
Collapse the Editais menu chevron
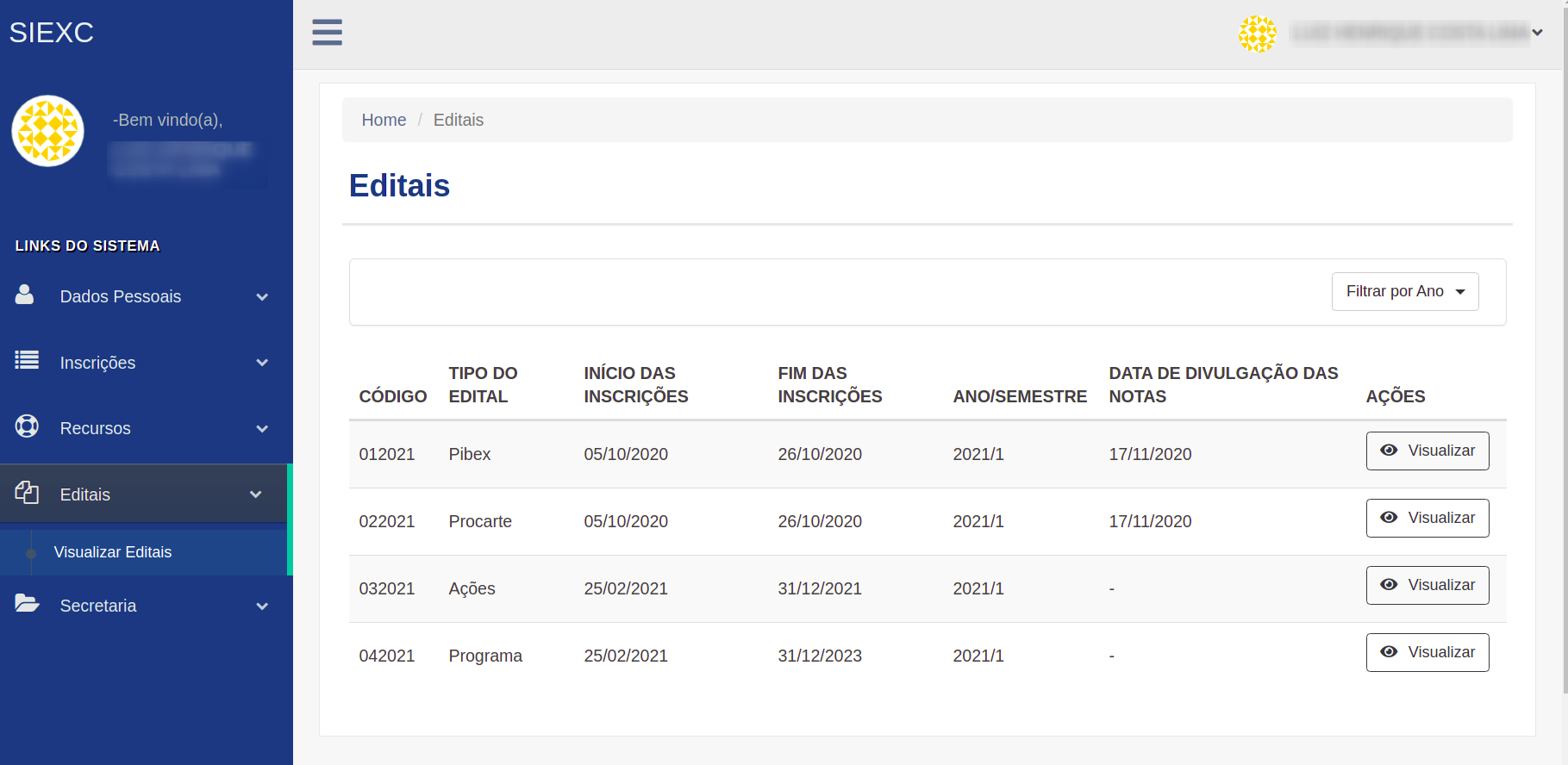256,494
